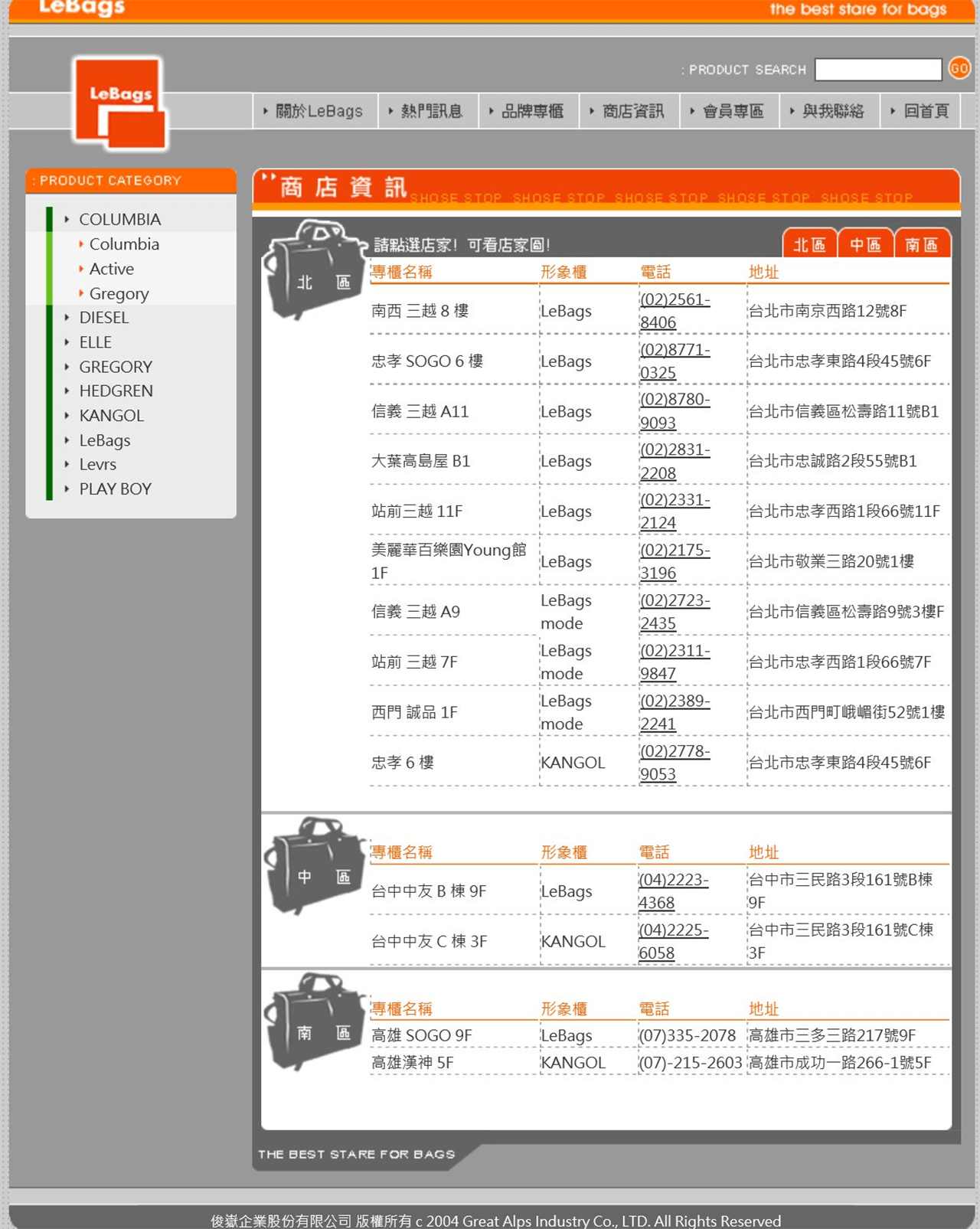Select the Active subcategory
Screen dimensions: 980x1229
[x=111, y=269]
